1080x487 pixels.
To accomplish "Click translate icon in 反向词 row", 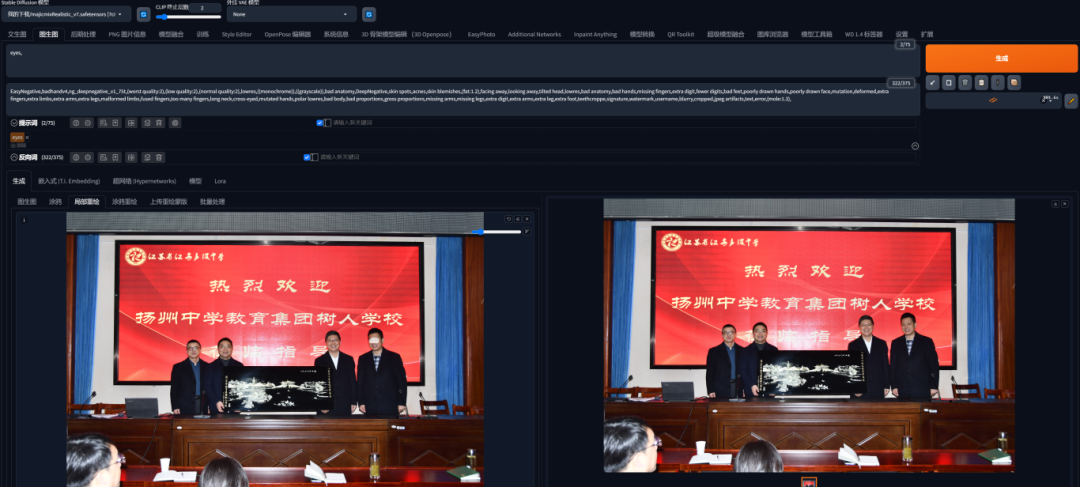I will pos(132,157).
